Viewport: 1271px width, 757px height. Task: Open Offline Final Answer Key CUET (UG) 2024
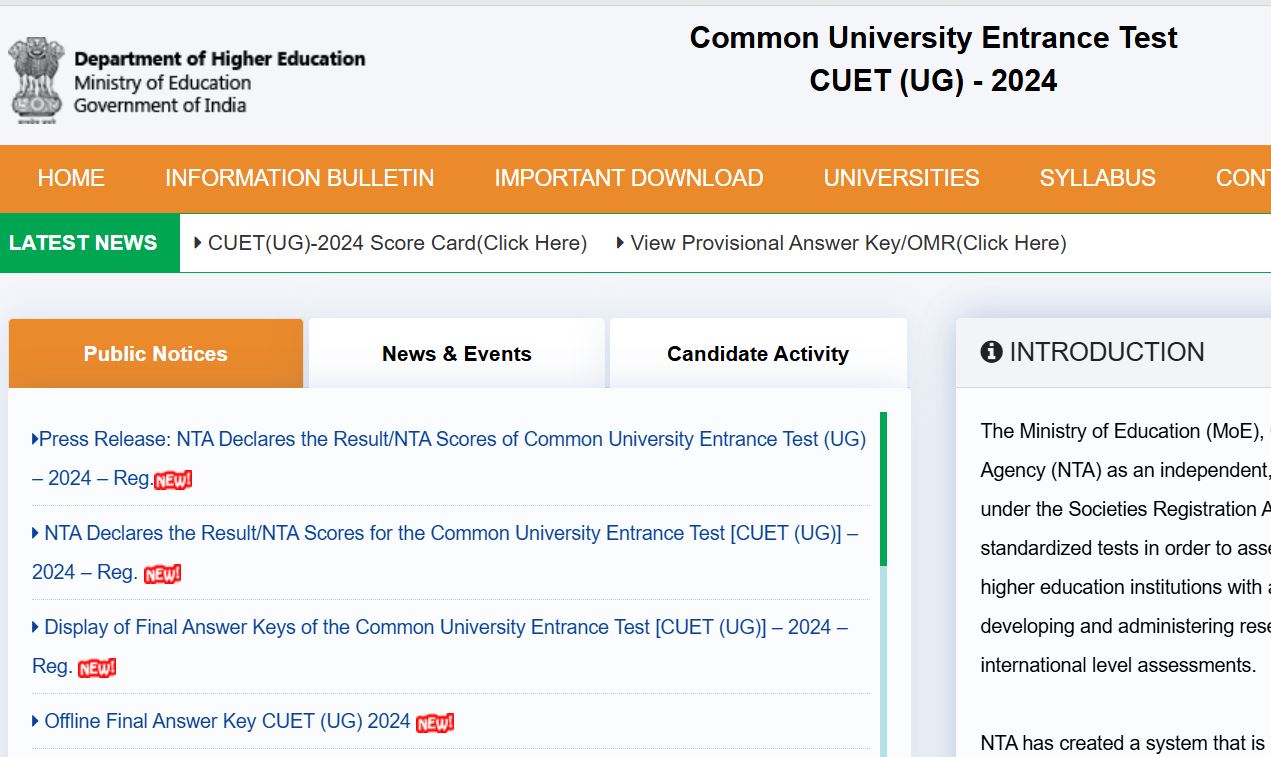[x=227, y=721]
